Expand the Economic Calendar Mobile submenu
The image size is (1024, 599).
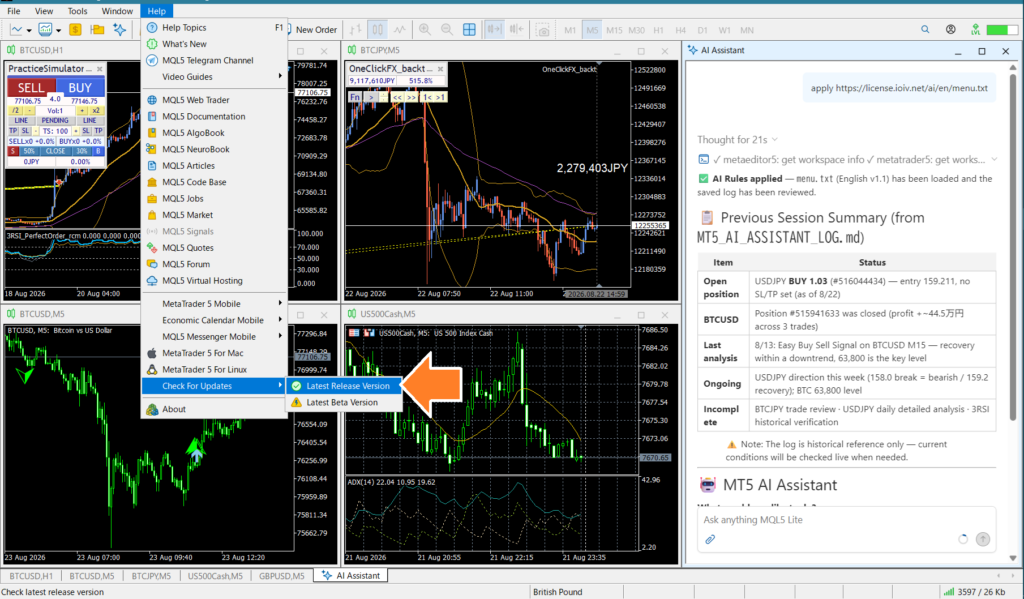[214, 320]
